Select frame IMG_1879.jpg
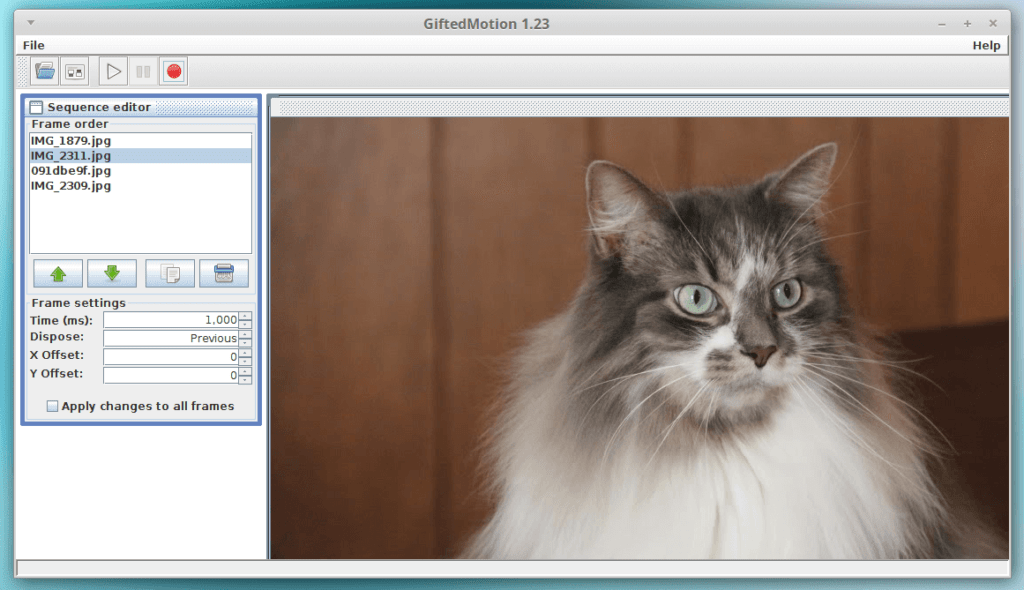1024x590 pixels. pos(140,140)
